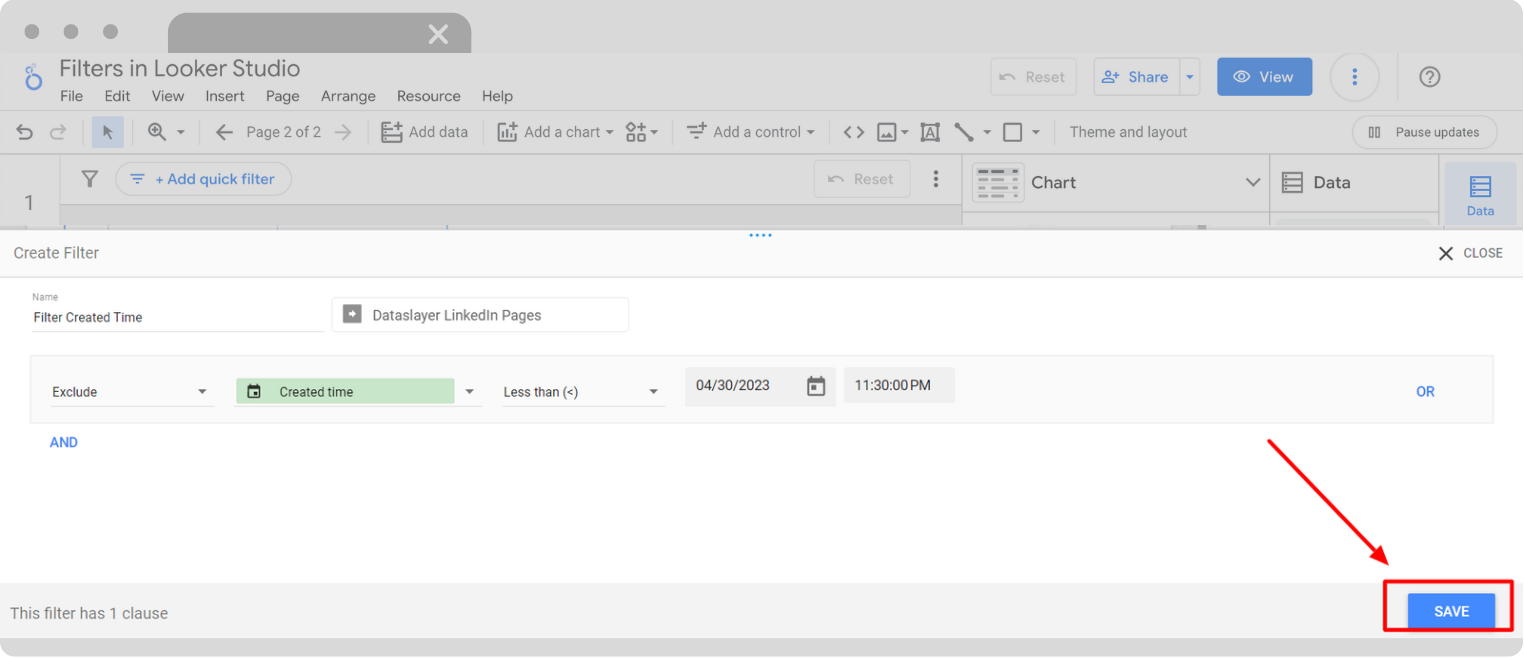Save the new filter

click(x=1450, y=610)
